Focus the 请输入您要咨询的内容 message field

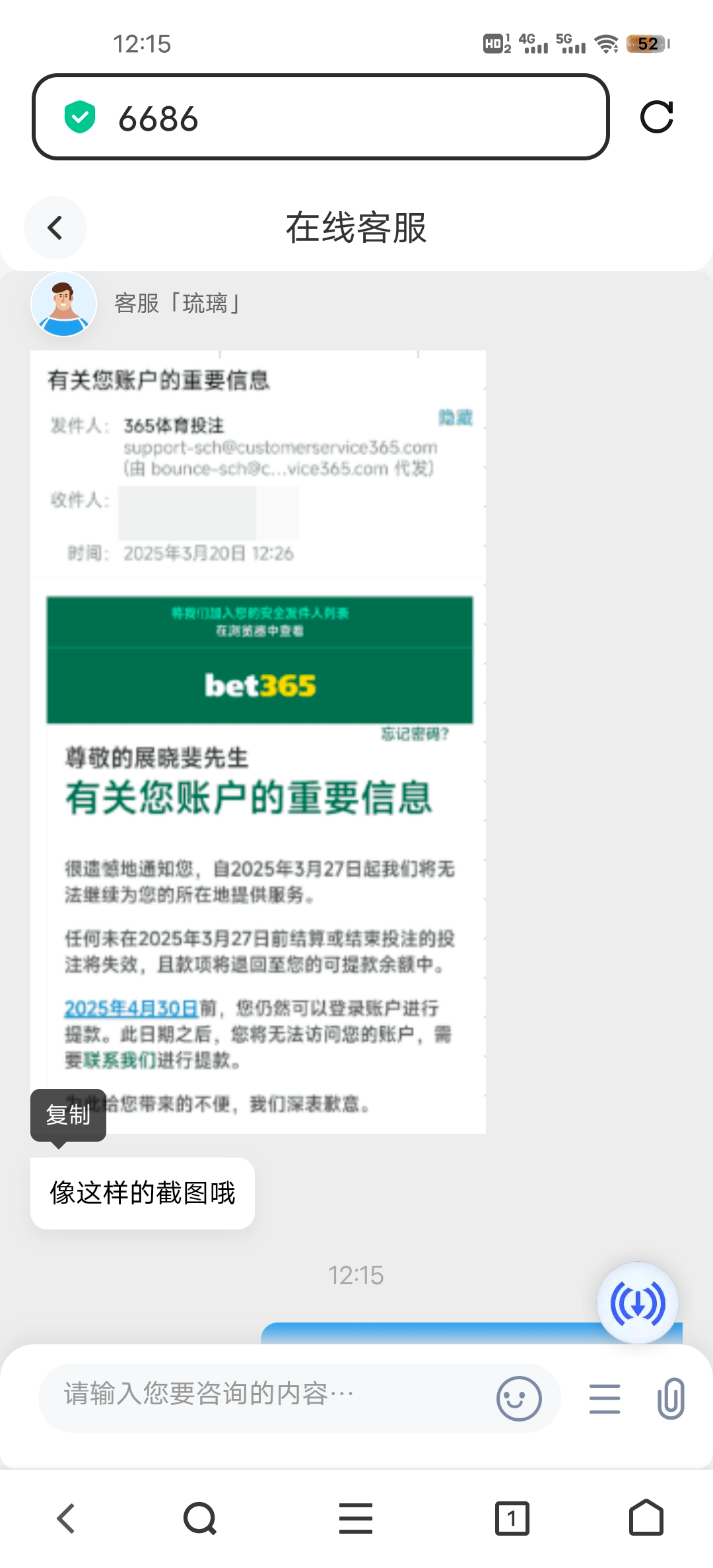pos(267,1394)
